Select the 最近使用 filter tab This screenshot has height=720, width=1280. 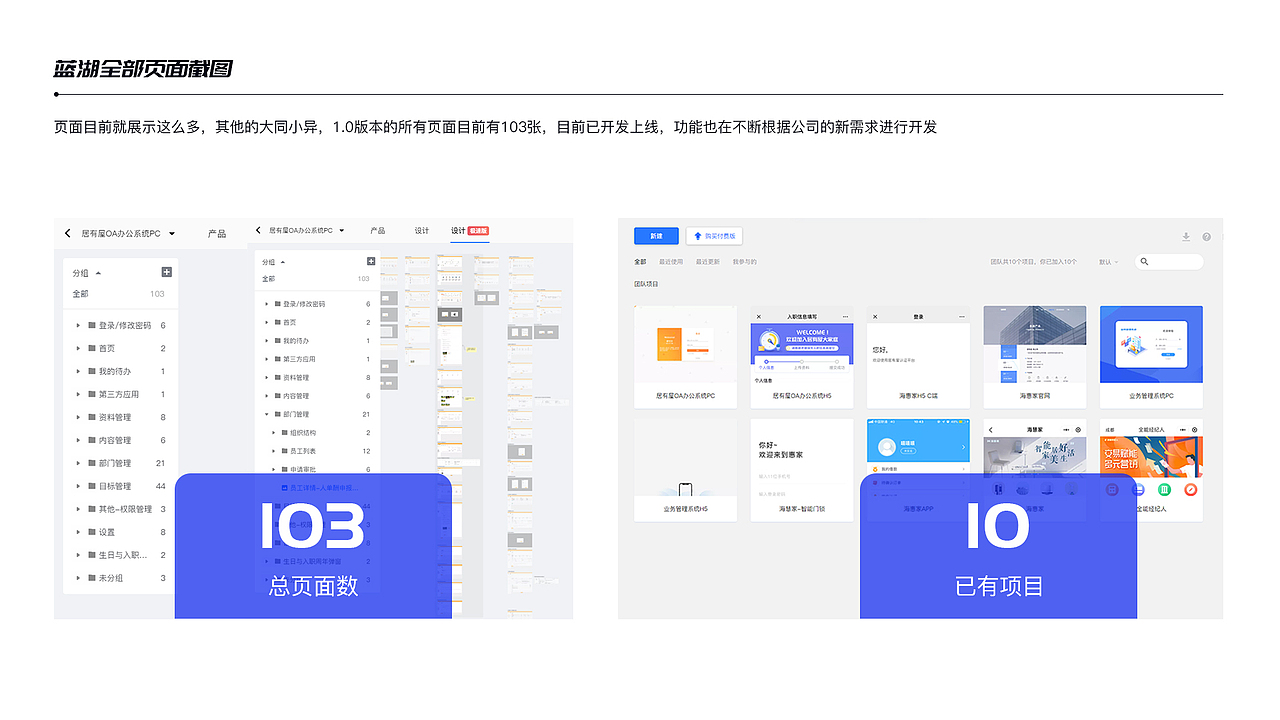point(670,261)
